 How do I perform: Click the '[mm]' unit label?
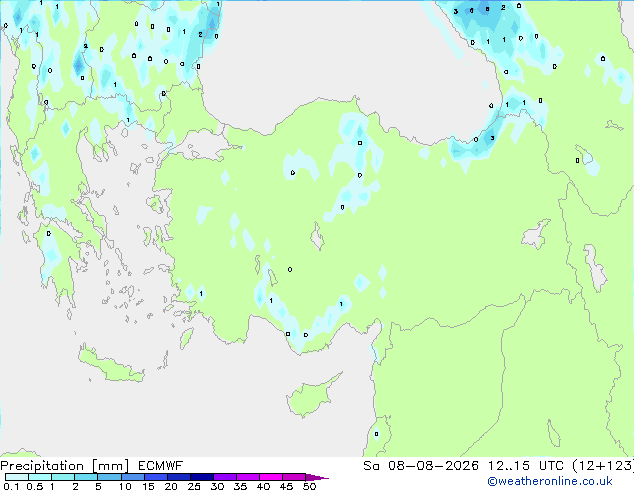[x=110, y=466]
